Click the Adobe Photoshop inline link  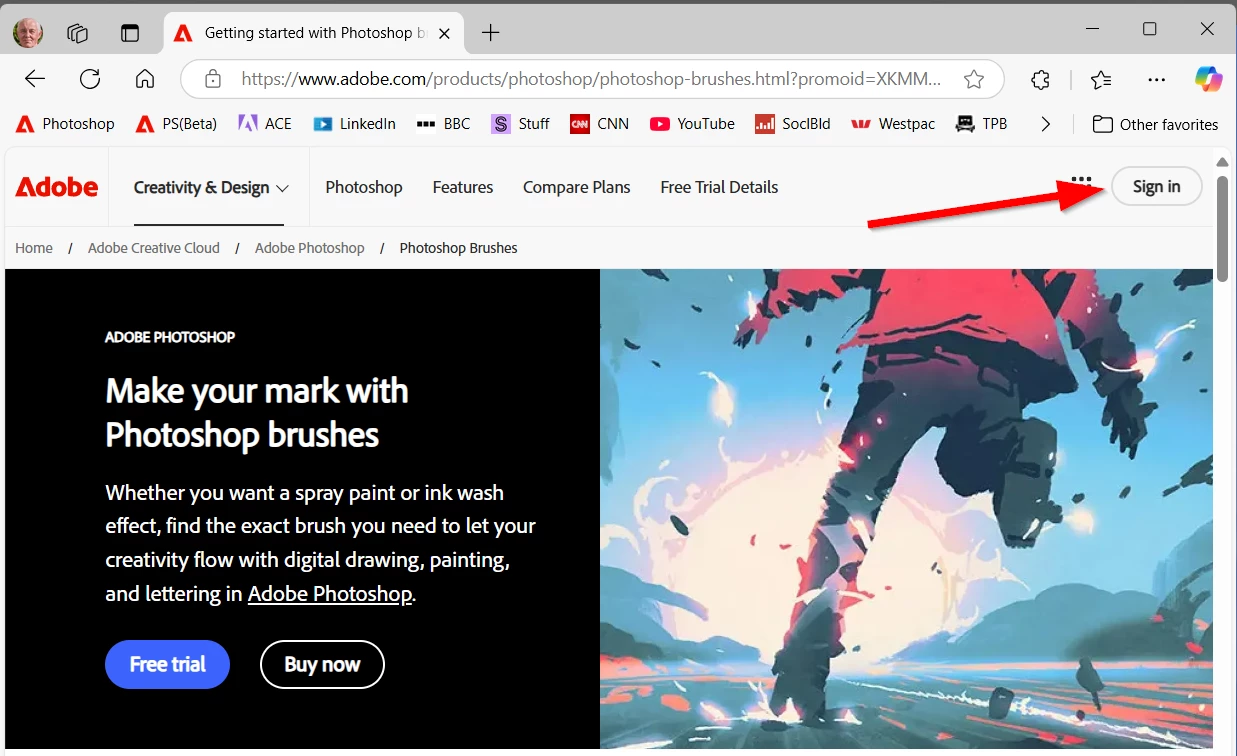330,594
